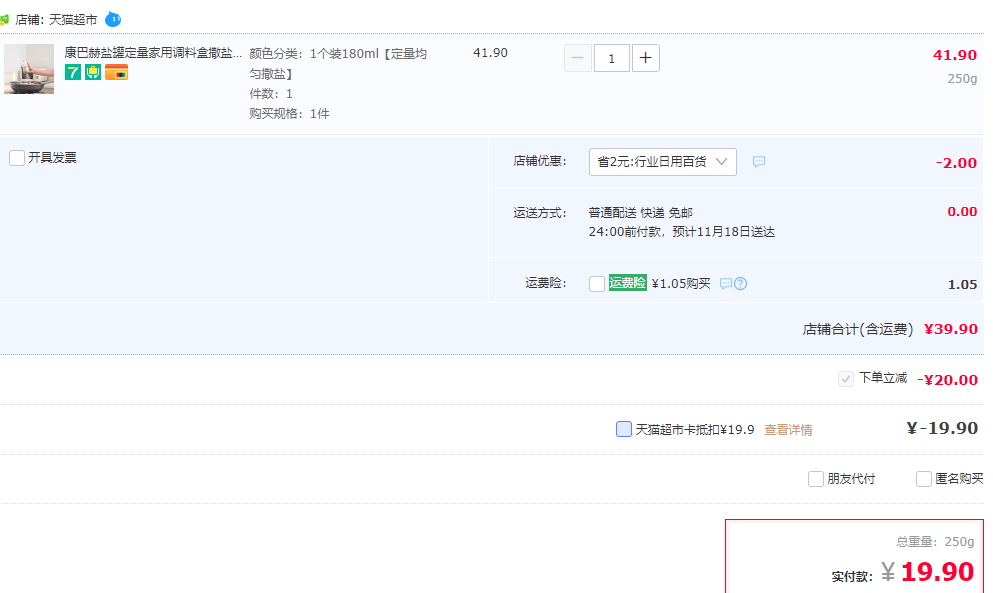Click the 41.90 unit price
The width and height of the screenshot is (993, 593).
pos(491,53)
